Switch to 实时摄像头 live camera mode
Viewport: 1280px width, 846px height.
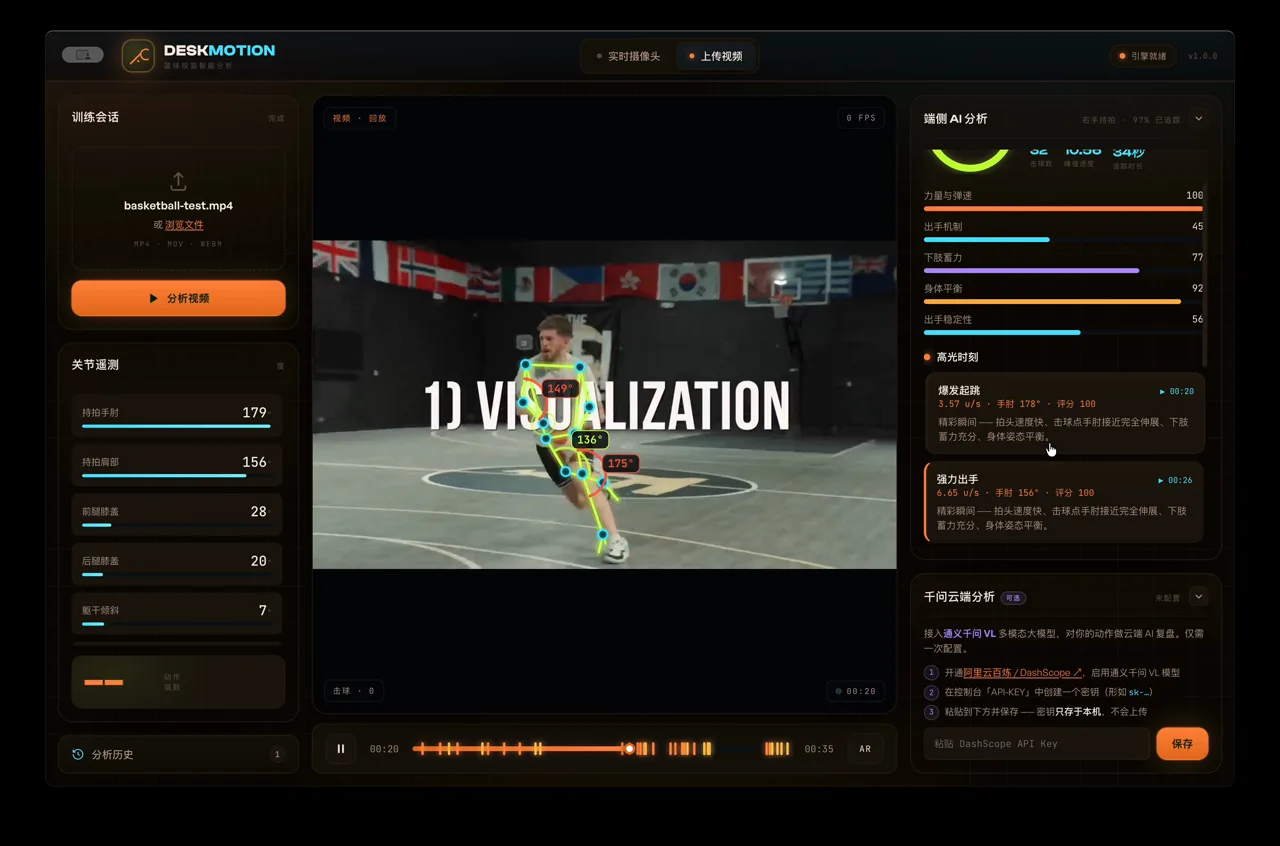(628, 56)
